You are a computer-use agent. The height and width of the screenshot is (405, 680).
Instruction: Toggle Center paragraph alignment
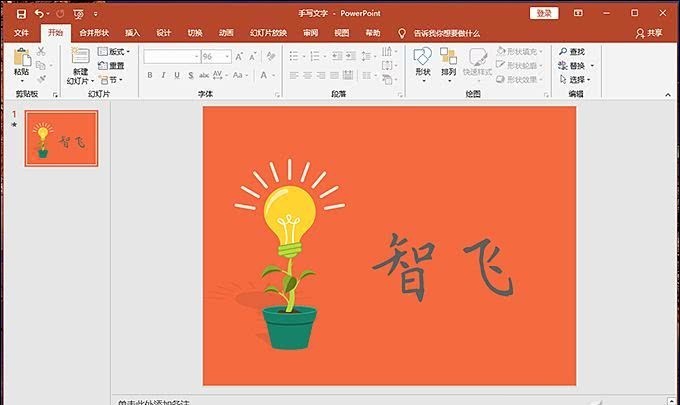tap(307, 75)
